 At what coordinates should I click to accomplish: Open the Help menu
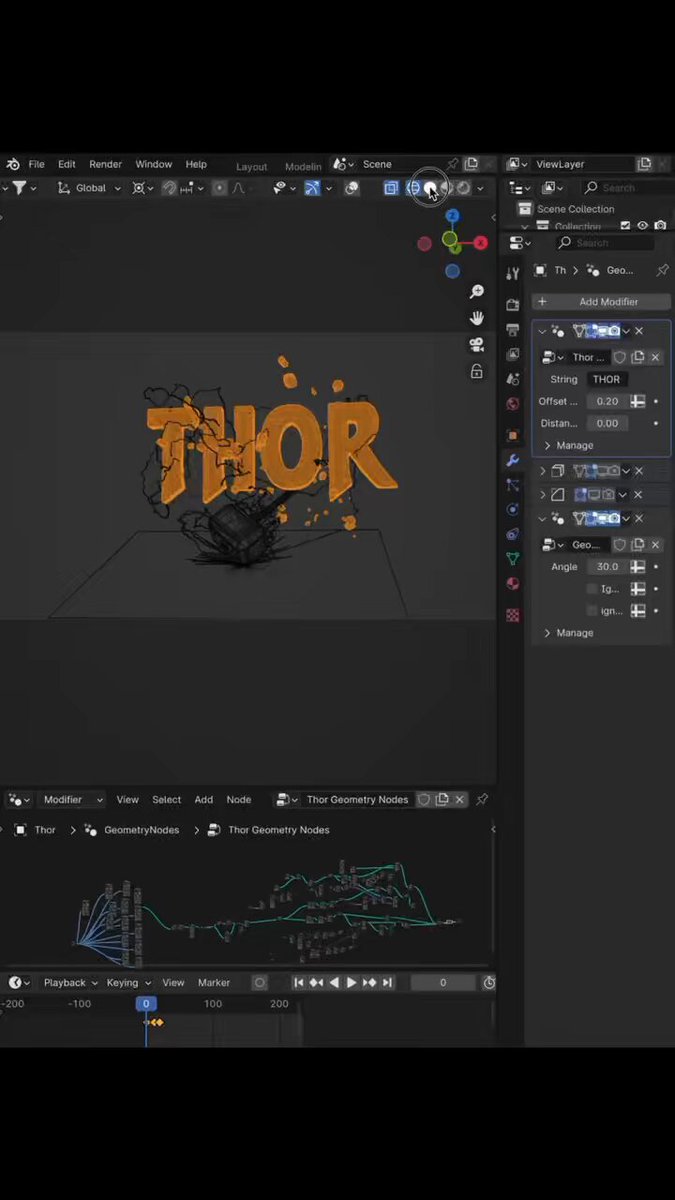pyautogui.click(x=196, y=164)
